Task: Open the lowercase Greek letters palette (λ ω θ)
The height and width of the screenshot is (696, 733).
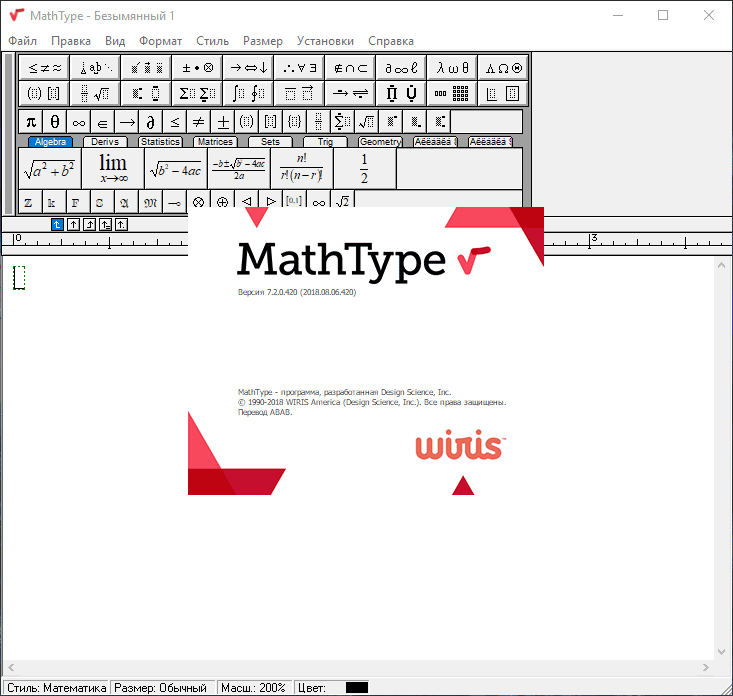Action: (451, 68)
